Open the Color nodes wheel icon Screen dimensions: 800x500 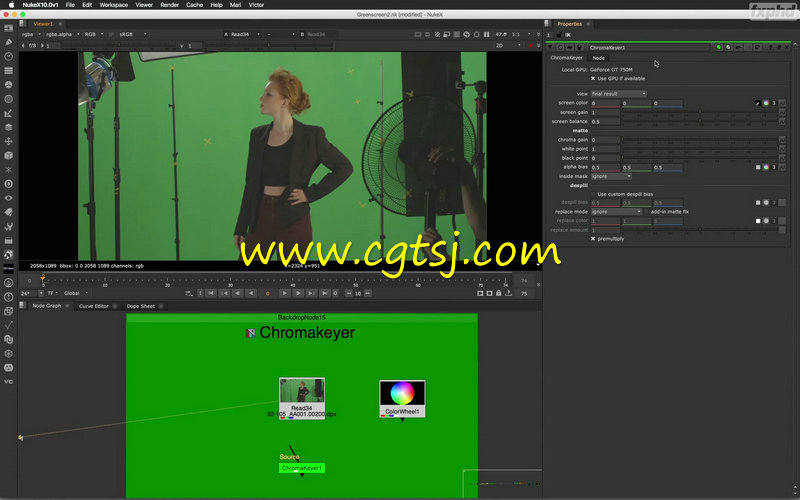(x=8, y=85)
